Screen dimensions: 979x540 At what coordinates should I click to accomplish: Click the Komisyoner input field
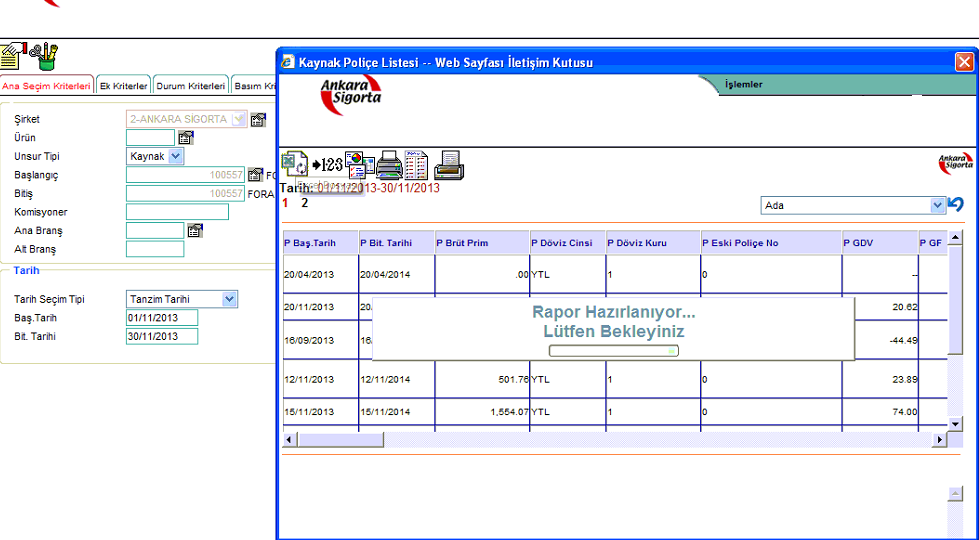(177, 212)
